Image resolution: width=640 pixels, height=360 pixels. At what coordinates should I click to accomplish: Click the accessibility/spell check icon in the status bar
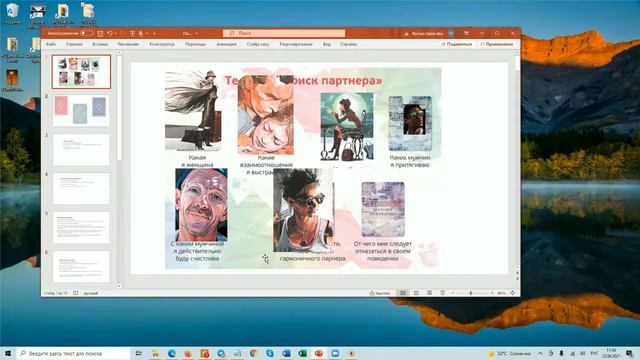(76, 293)
